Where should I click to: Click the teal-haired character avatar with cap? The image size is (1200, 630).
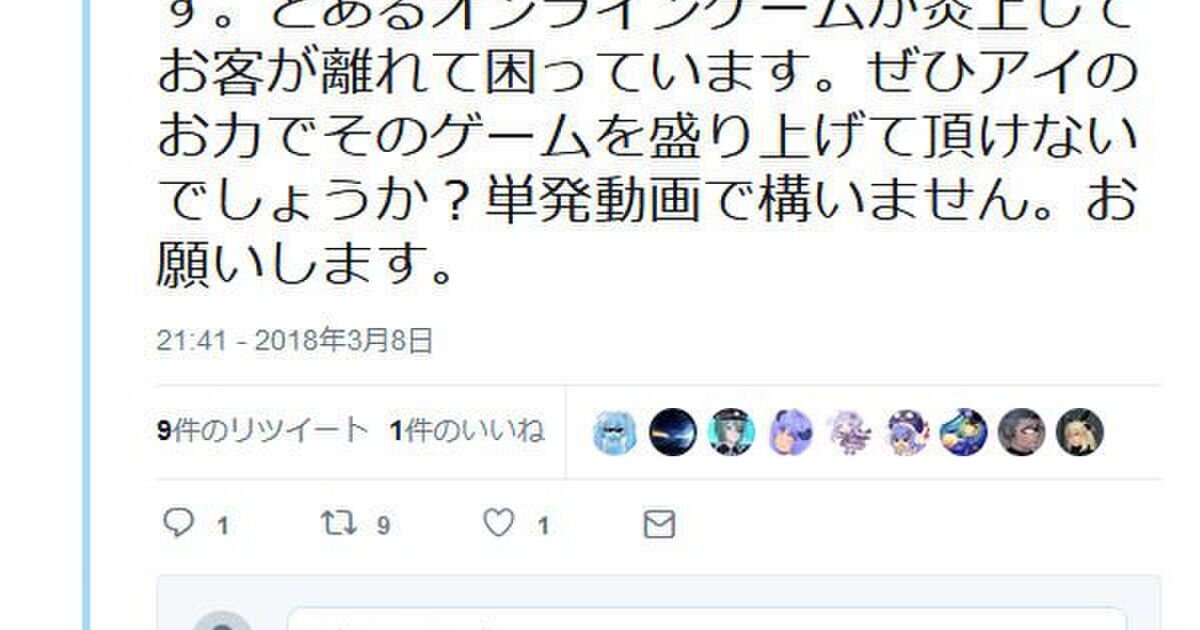coord(731,433)
